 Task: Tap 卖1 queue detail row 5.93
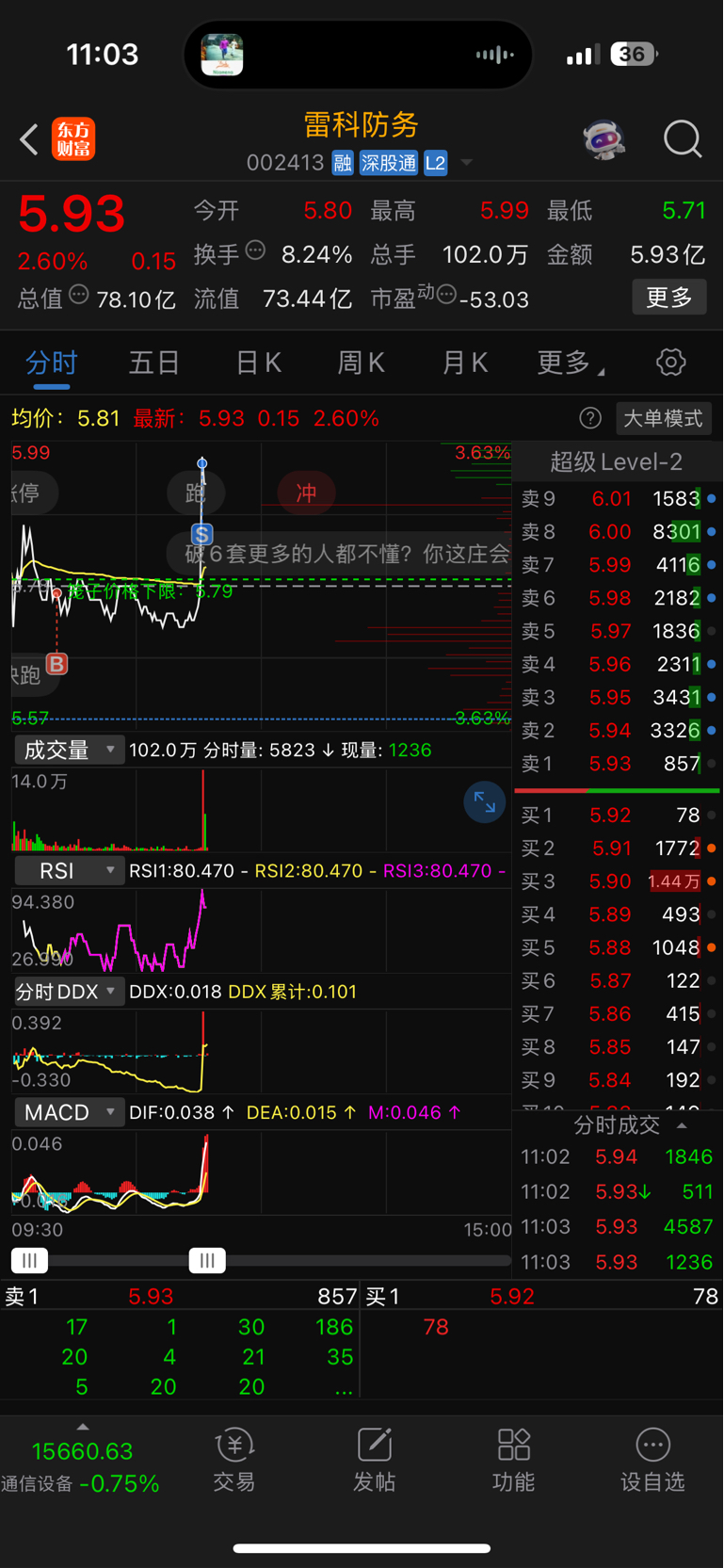point(180,1297)
